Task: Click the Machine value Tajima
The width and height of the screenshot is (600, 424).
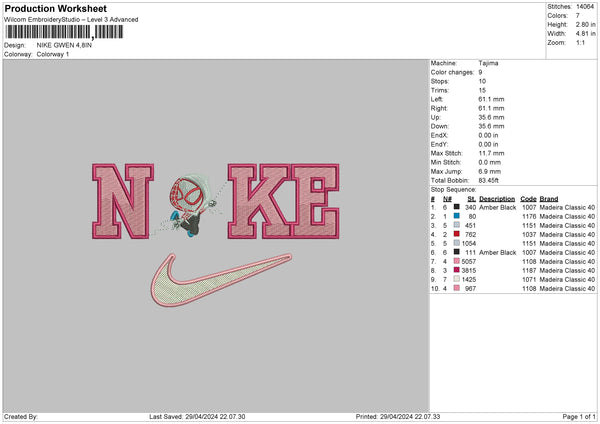Action: click(488, 63)
